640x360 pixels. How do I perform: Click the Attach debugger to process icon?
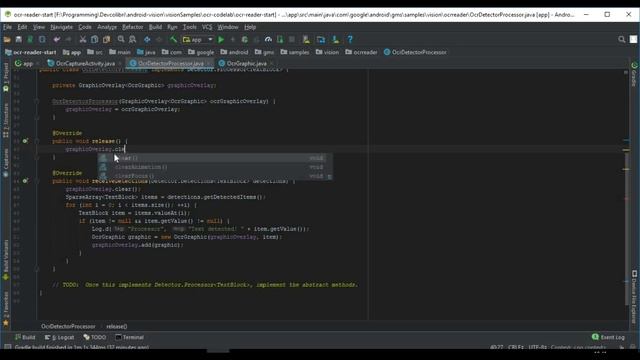coord(280,40)
